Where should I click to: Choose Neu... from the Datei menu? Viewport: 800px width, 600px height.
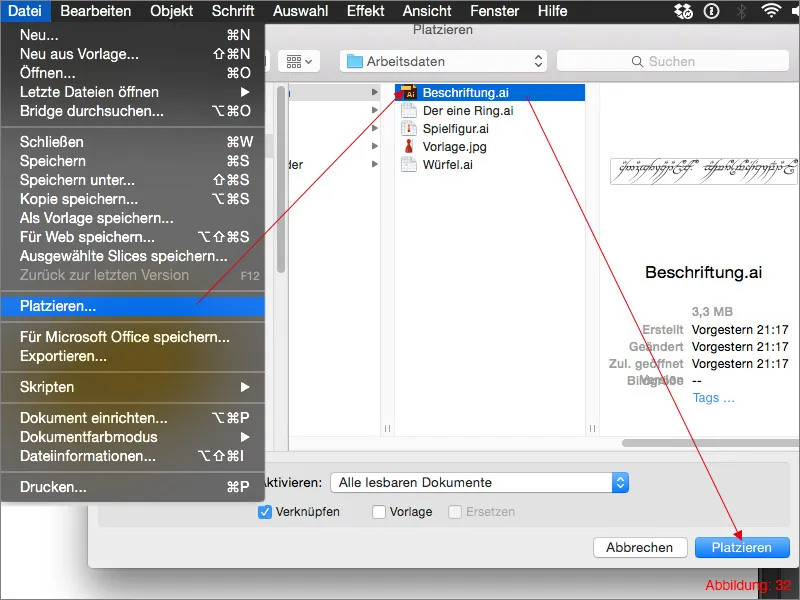click(133, 35)
